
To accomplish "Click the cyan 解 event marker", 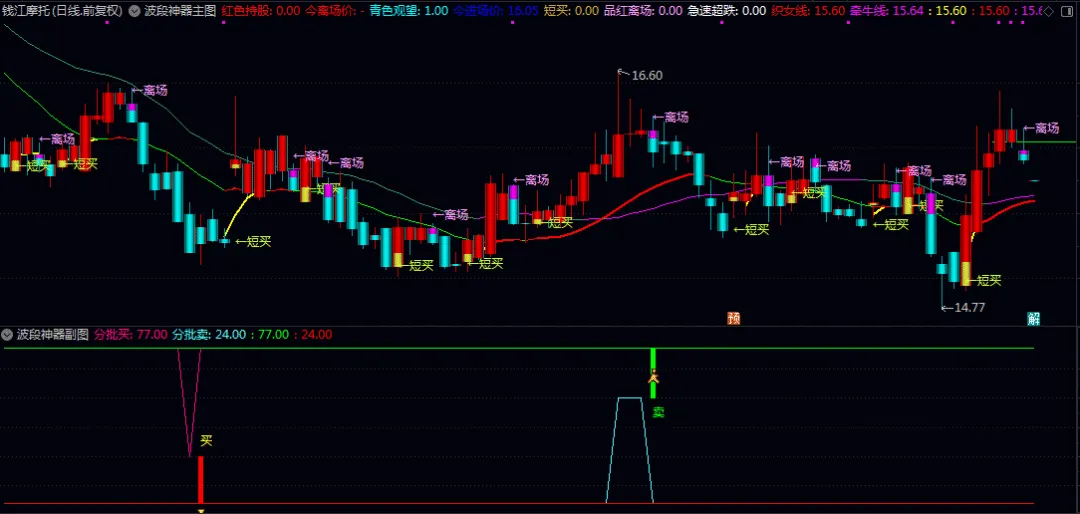I will tap(1034, 318).
